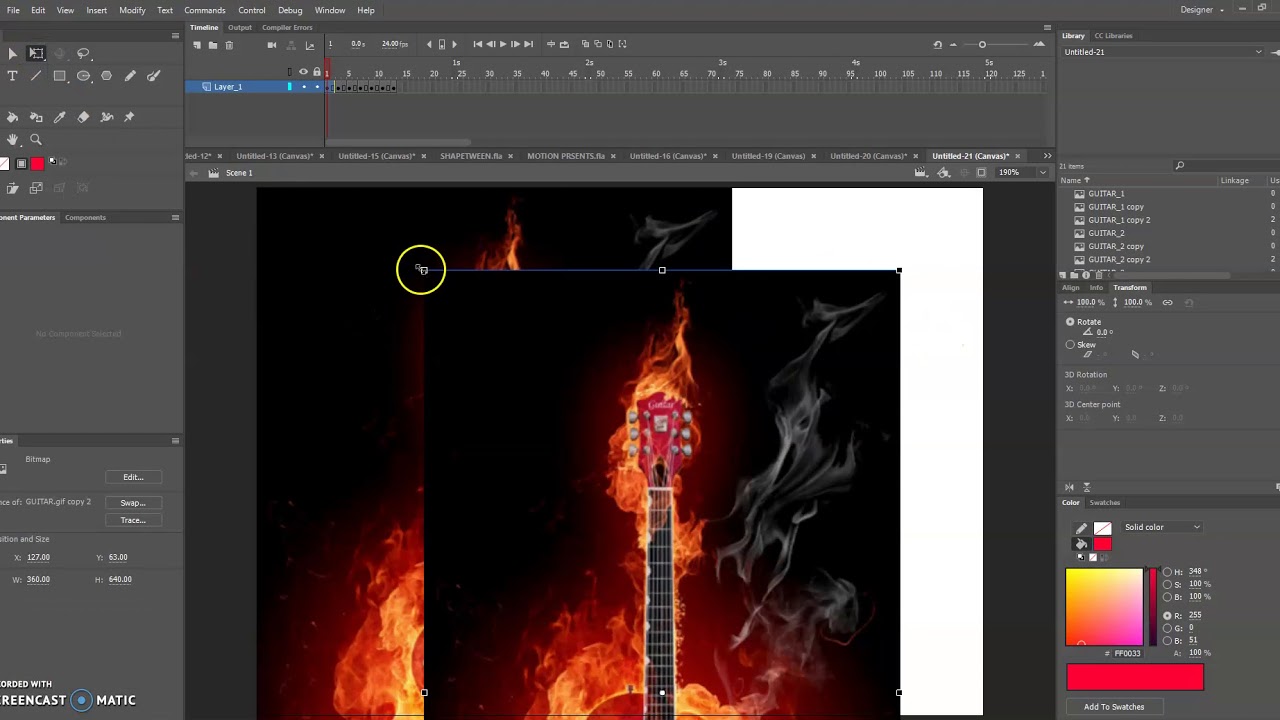
Task: Select the Eraser tool
Action: [x=83, y=117]
